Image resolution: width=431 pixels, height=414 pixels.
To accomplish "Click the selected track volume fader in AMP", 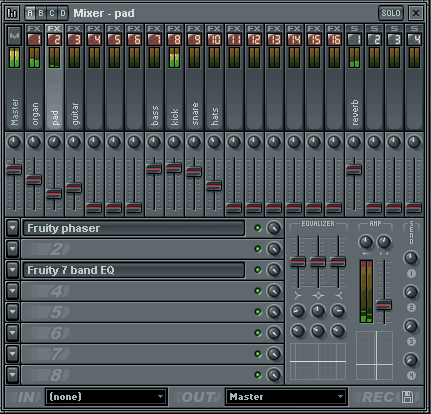I will point(384,305).
